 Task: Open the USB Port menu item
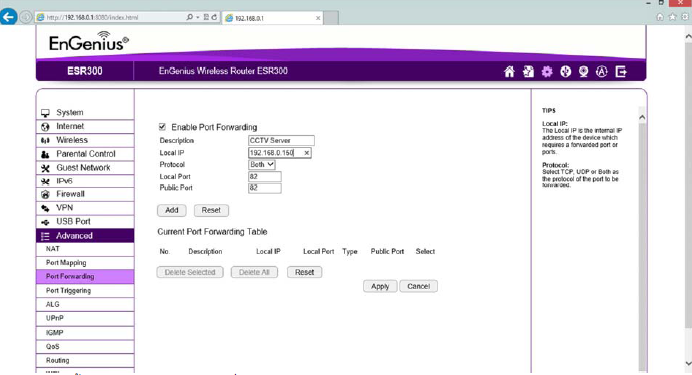point(85,221)
